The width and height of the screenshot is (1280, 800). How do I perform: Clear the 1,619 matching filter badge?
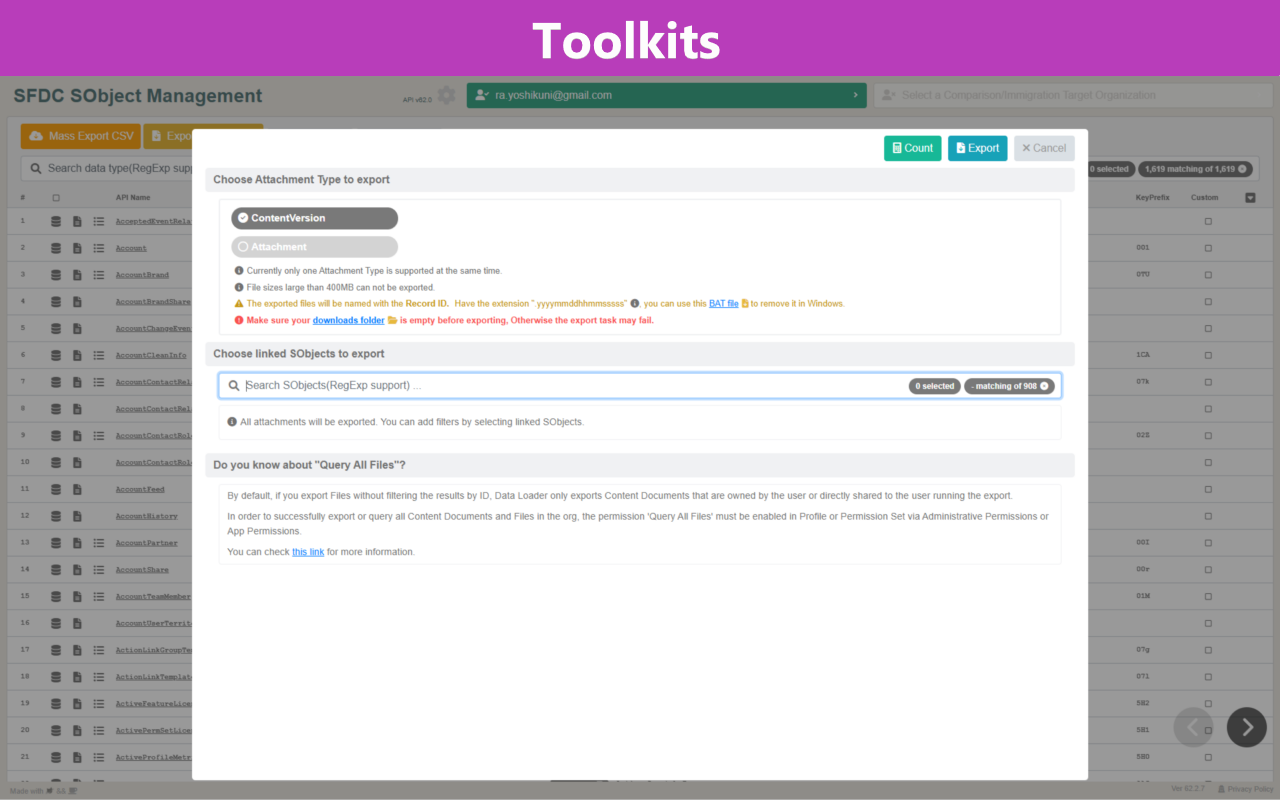click(x=1240, y=169)
